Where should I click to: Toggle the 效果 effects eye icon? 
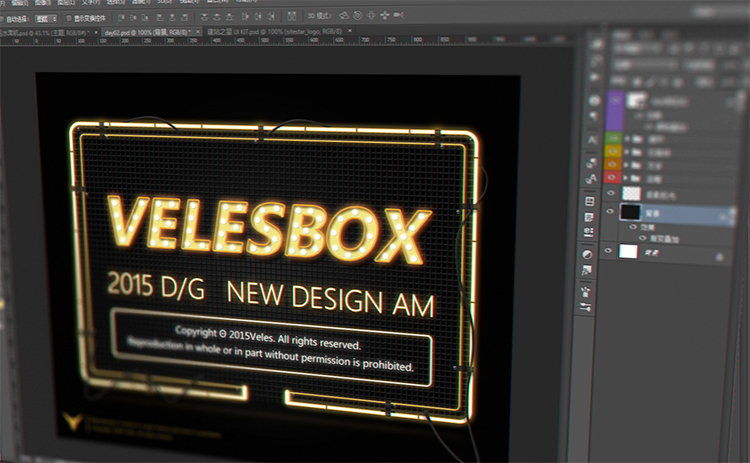633,227
